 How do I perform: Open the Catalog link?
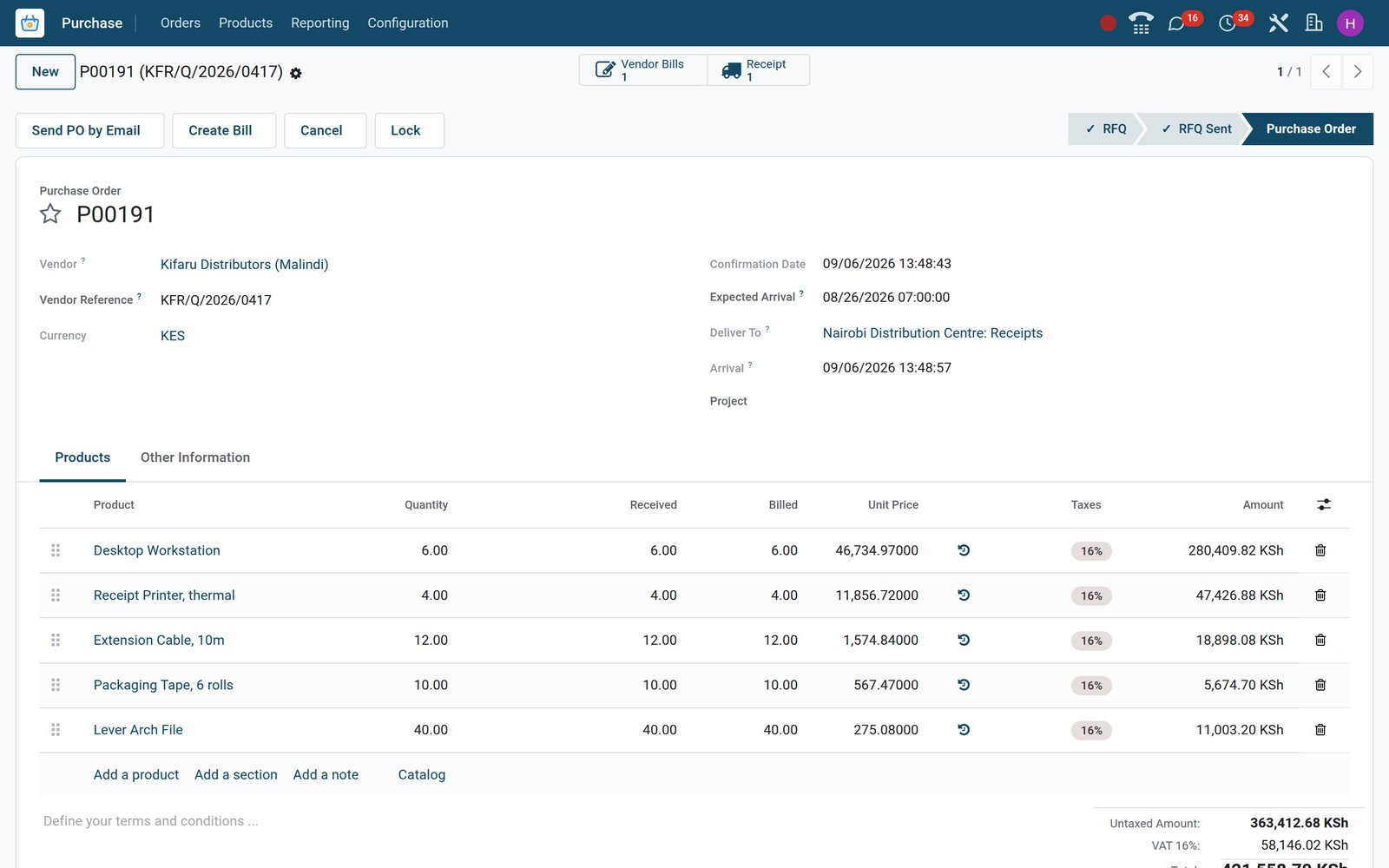pos(422,774)
